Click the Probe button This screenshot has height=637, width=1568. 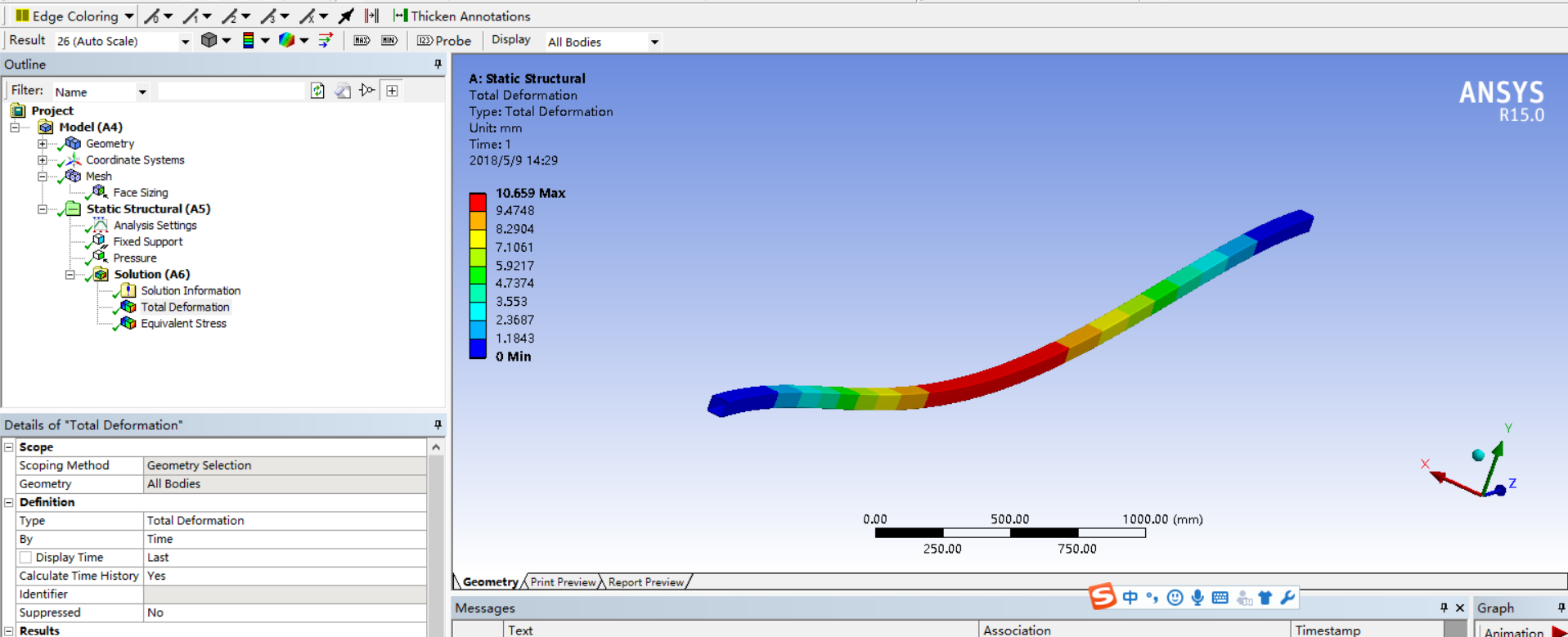(445, 41)
